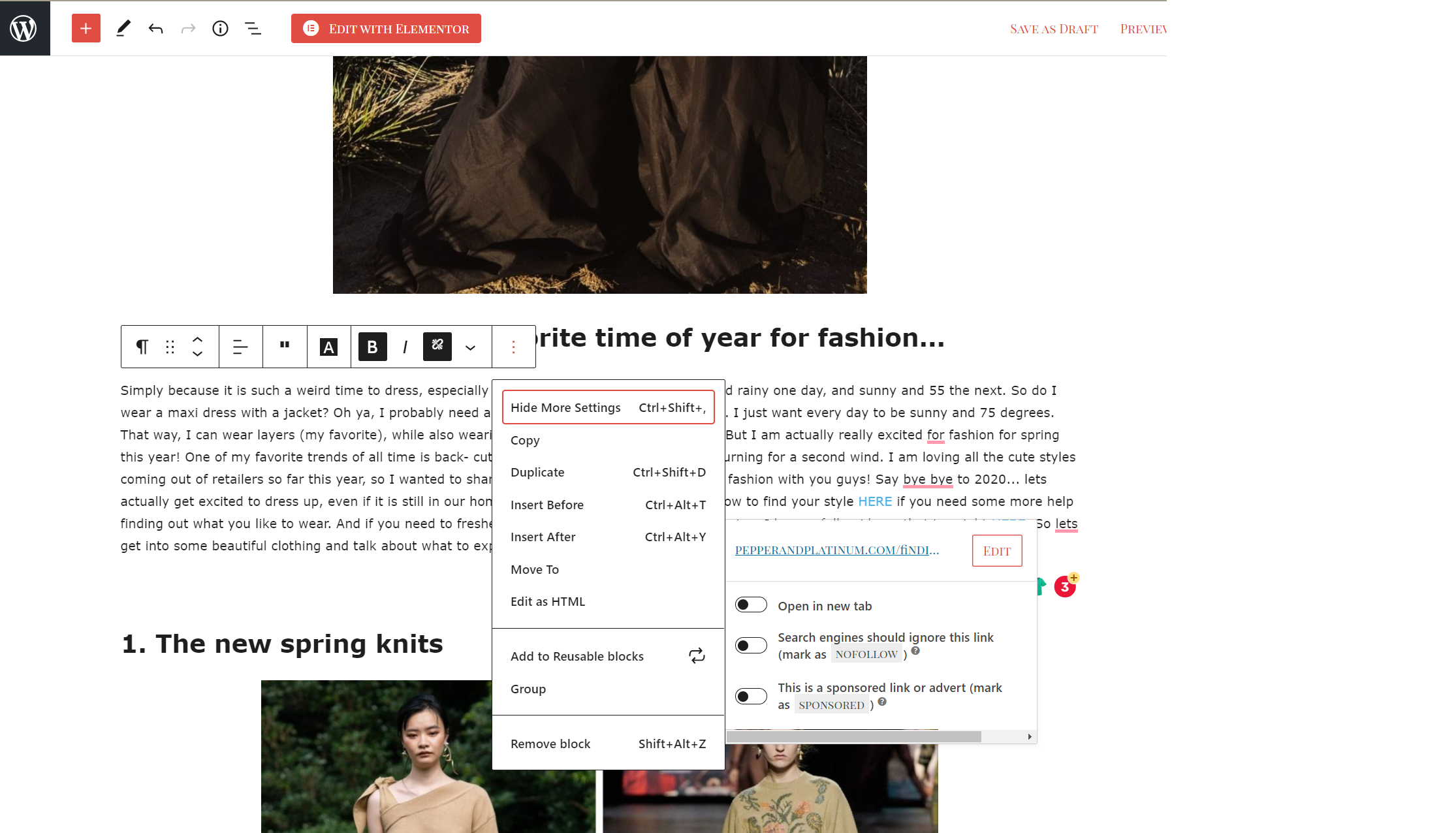Open help icon next to SPONSORED
The width and height of the screenshot is (1456, 833).
point(882,702)
